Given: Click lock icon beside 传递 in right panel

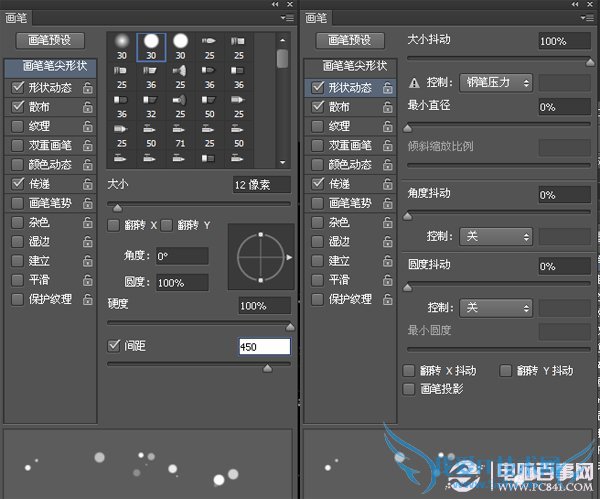Looking at the screenshot, I should [x=388, y=184].
